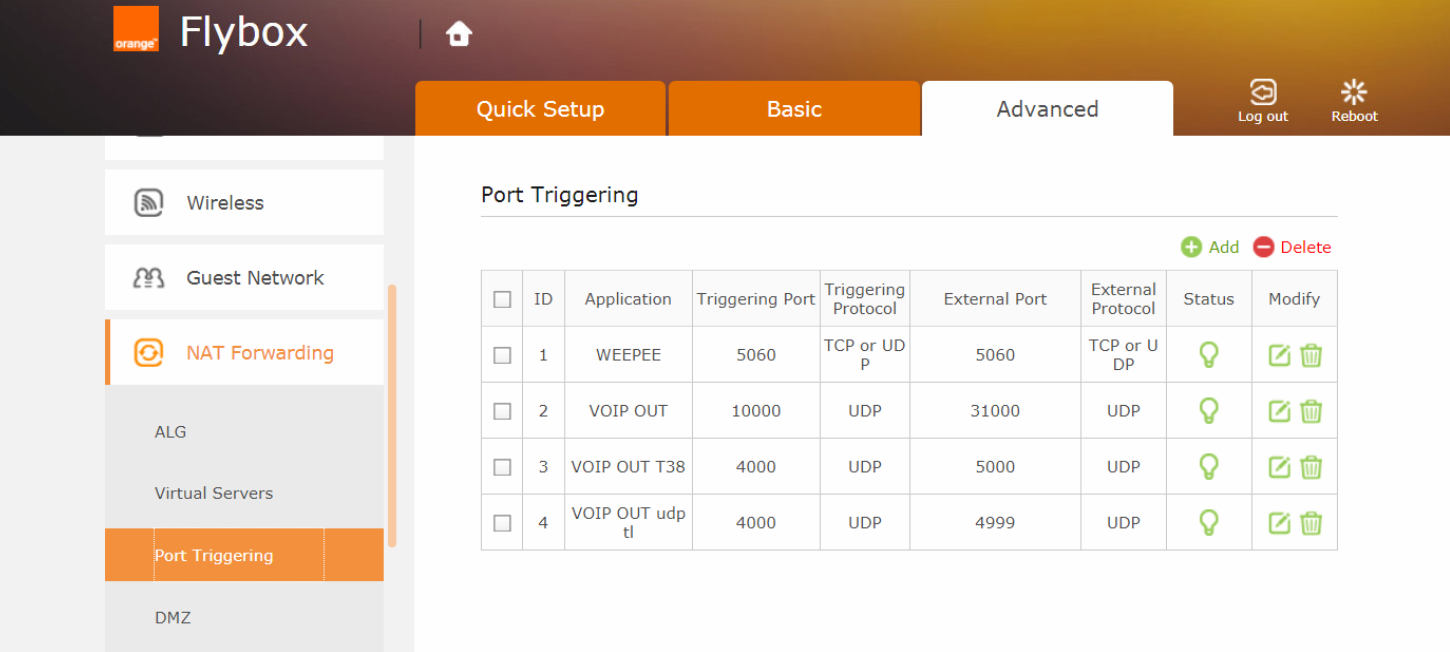1450x652 pixels.
Task: Select checkbox for WEEPEE row
Action: click(502, 355)
